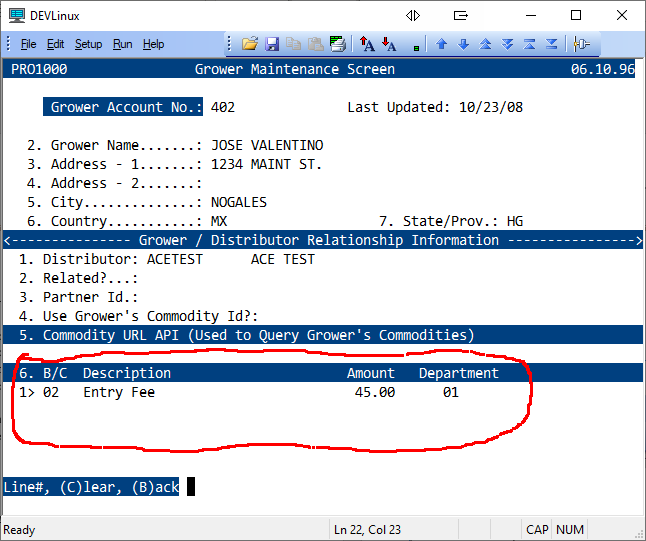
Task: Select the Entry Fee line in the table
Action: (118, 393)
